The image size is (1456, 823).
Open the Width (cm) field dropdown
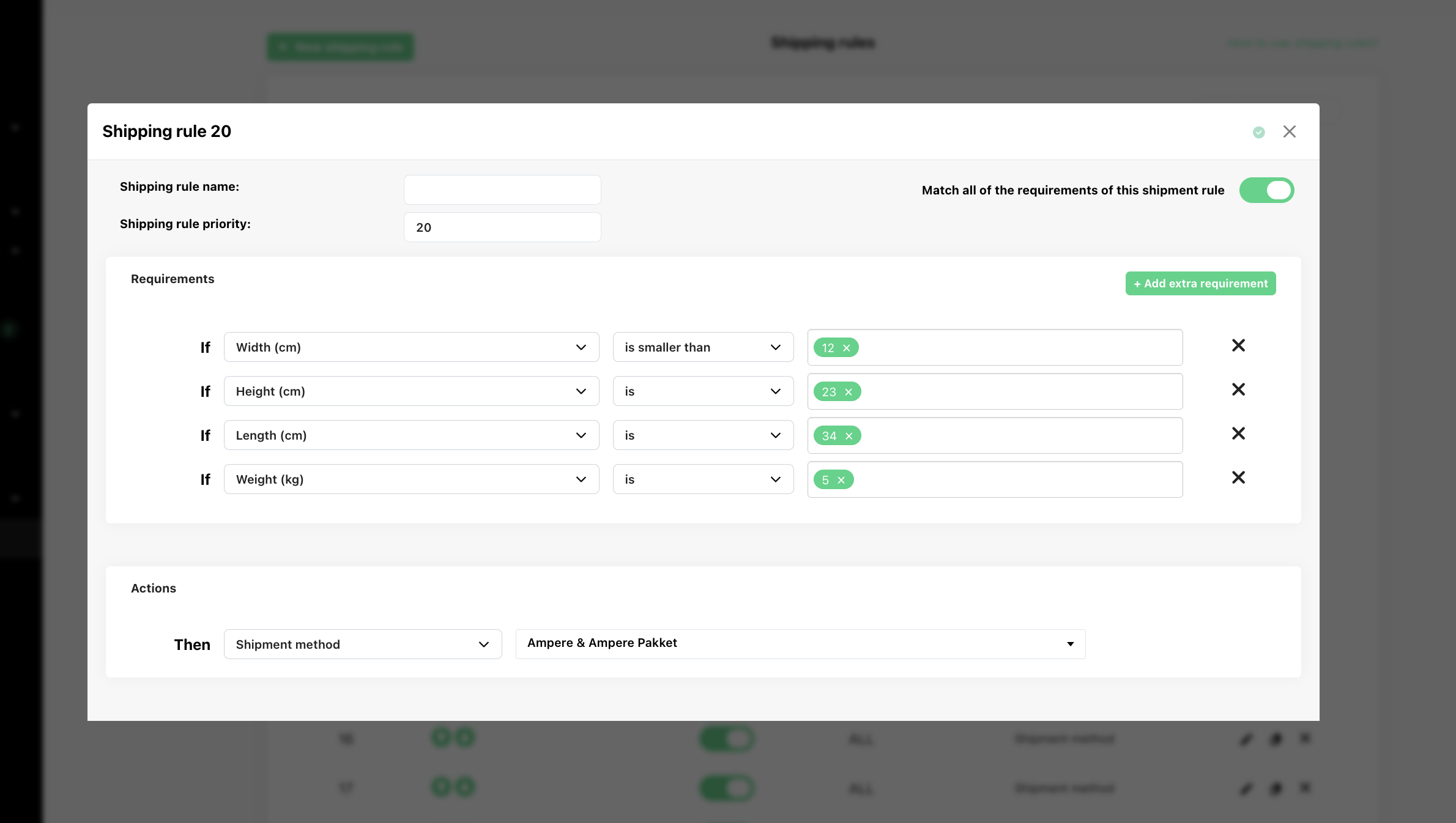(411, 347)
